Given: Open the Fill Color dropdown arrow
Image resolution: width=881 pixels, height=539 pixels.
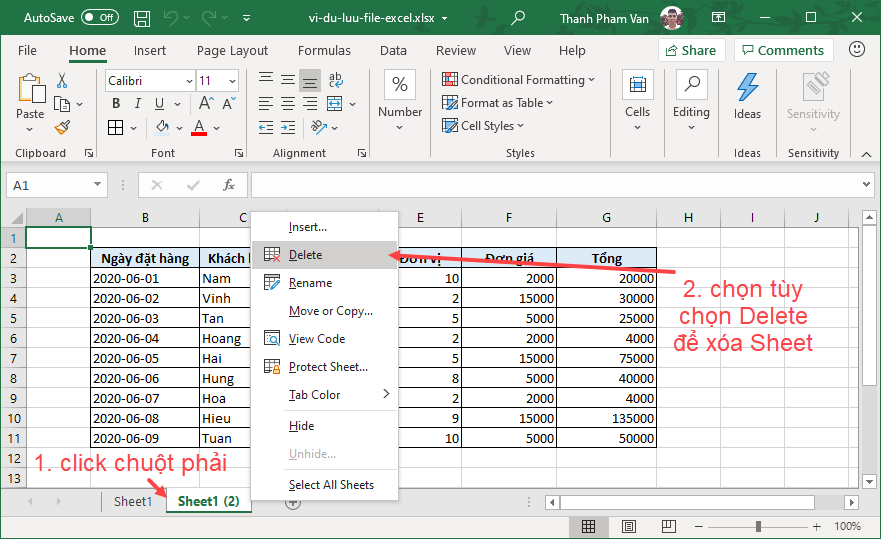Looking at the screenshot, I should pos(179,128).
